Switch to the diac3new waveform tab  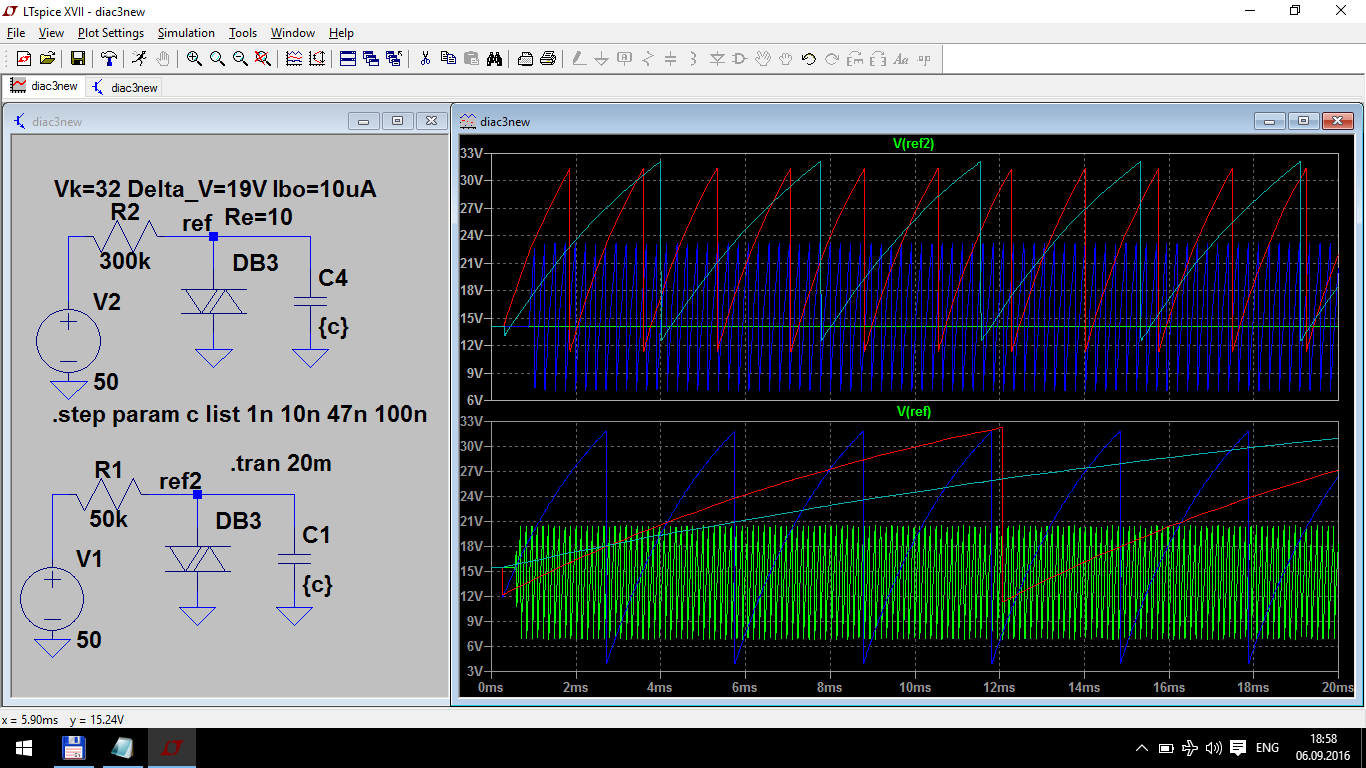45,87
